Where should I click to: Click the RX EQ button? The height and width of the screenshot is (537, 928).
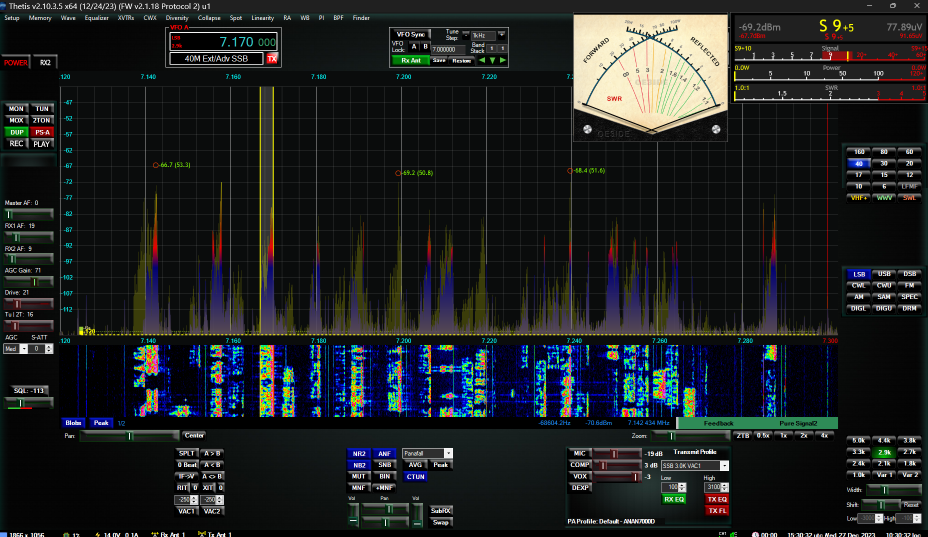674,500
